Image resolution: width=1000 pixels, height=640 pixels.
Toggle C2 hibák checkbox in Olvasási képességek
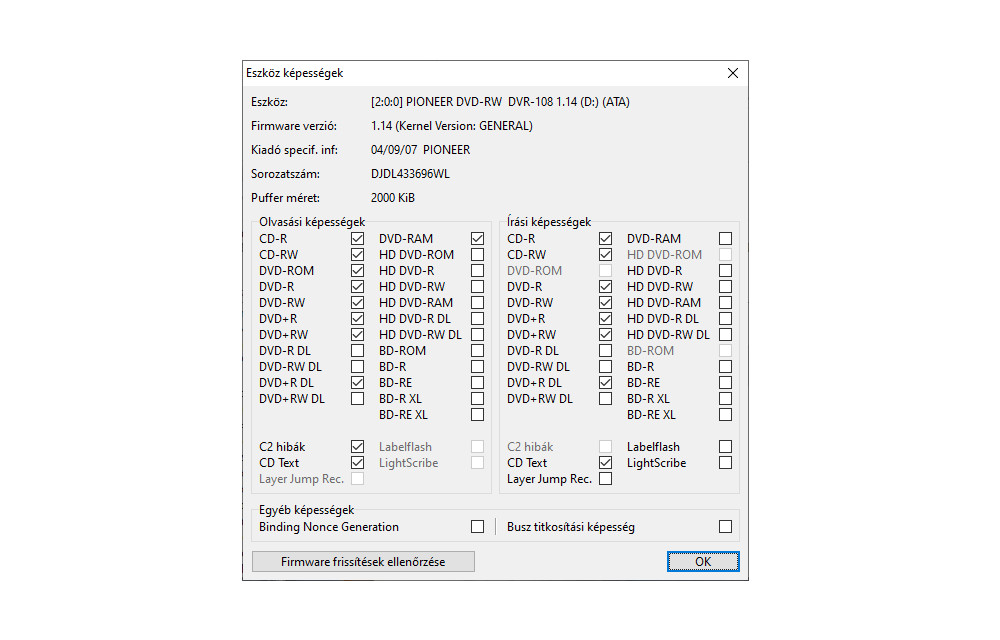[x=357, y=447]
